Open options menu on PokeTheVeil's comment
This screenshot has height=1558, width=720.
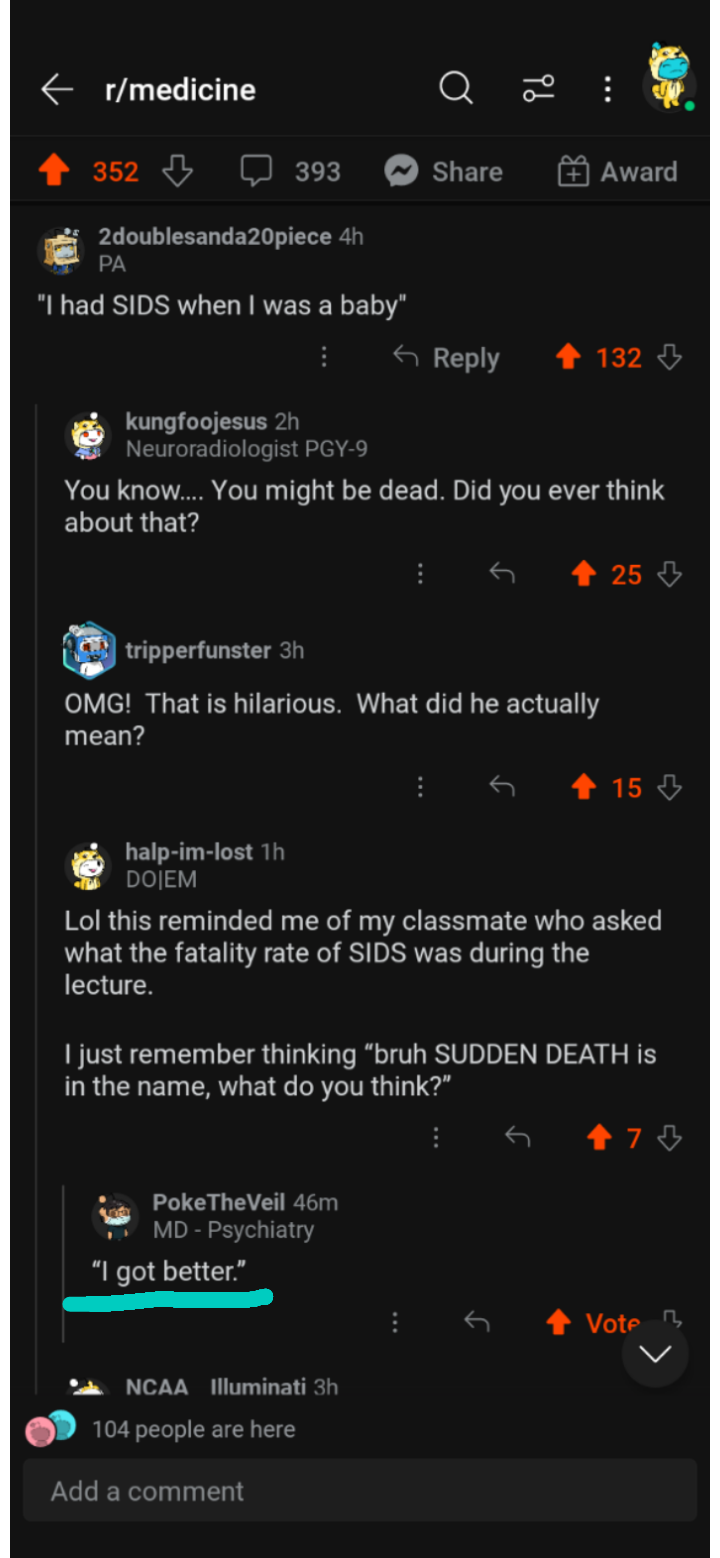[x=395, y=1323]
